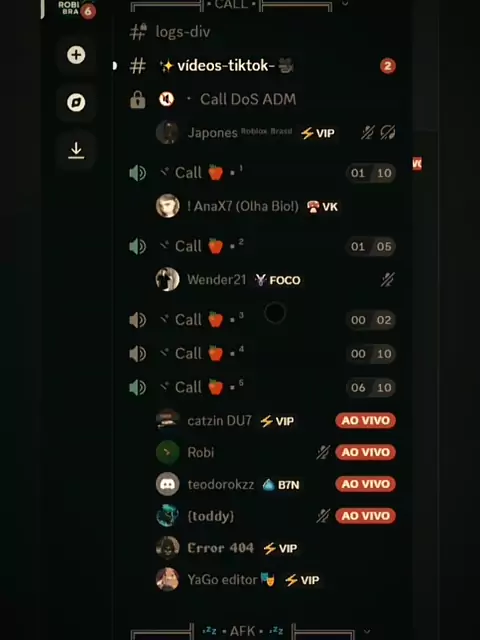The width and height of the screenshot is (480, 640).
Task: Click the Add a Server plus icon
Action: (76, 55)
